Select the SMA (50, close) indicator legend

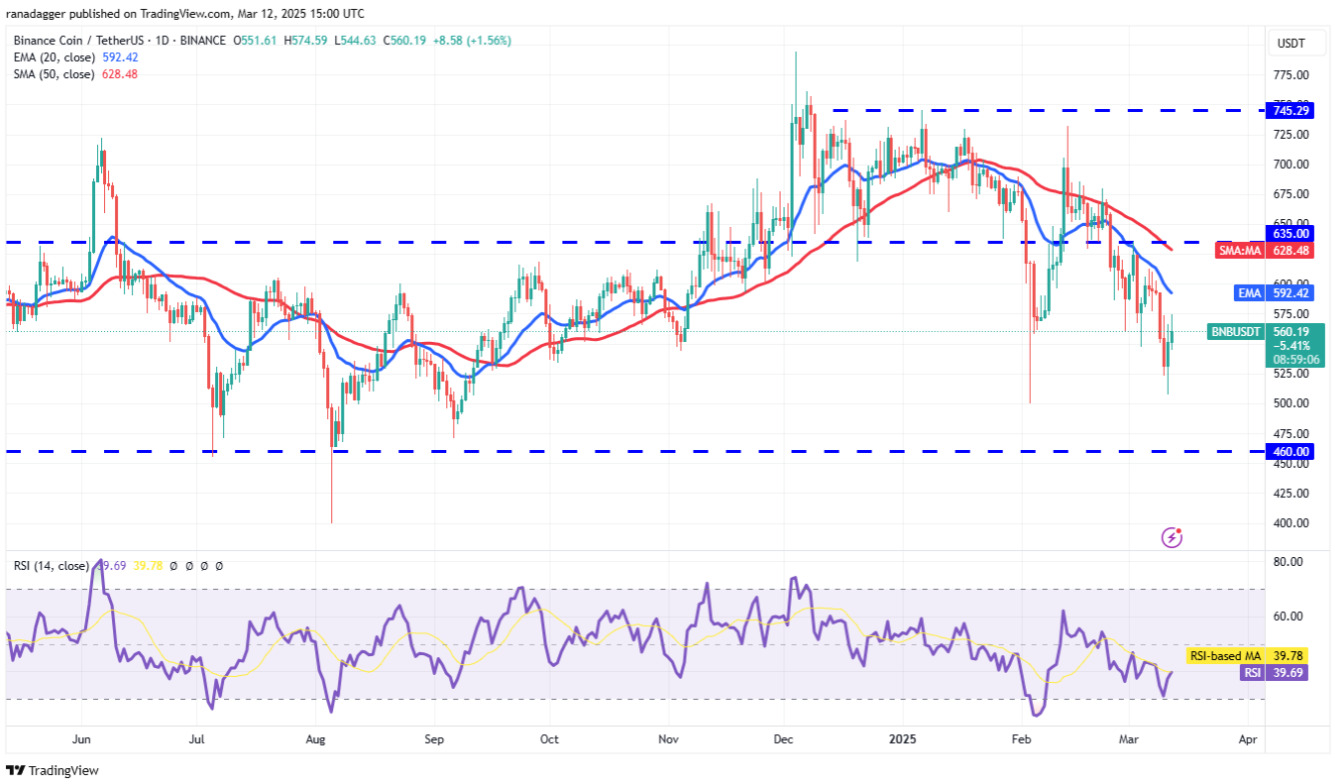[x=54, y=75]
